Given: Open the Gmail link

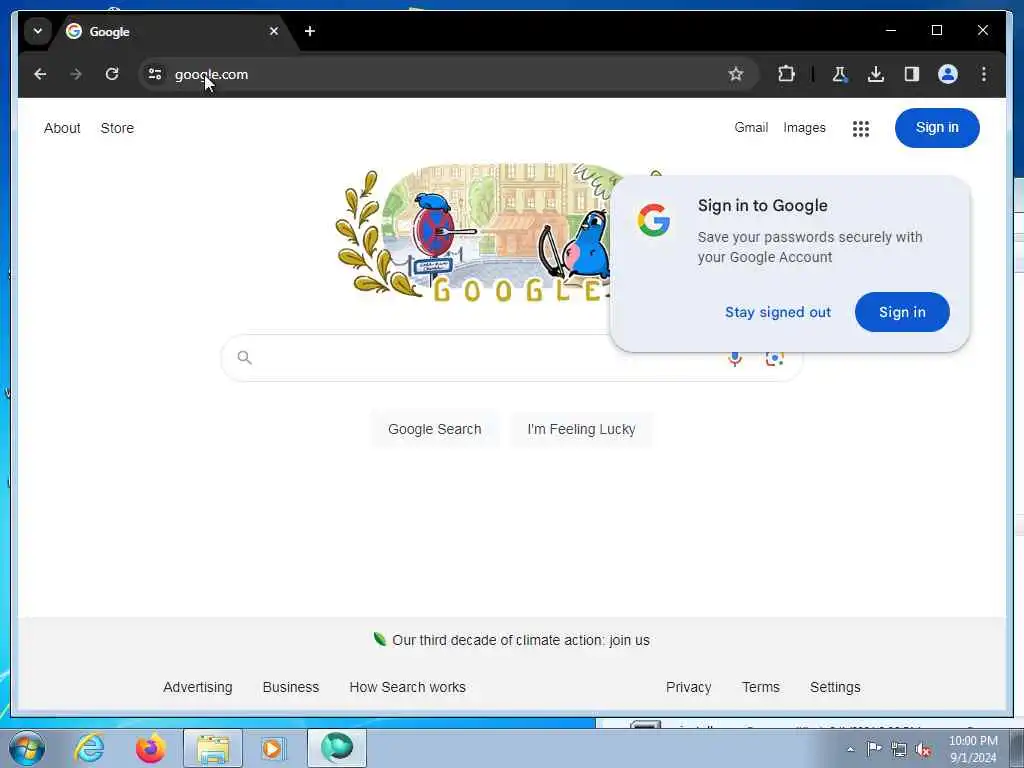Looking at the screenshot, I should 751,127.
